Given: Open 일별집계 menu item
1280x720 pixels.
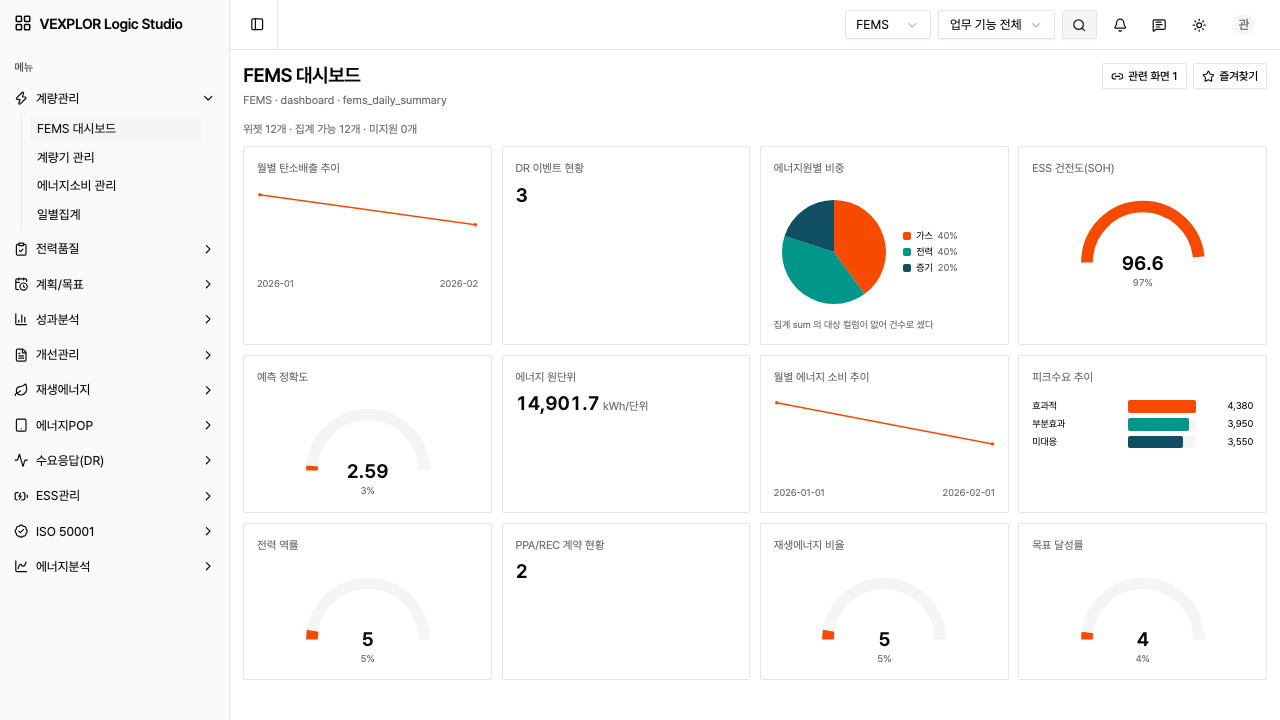Looking at the screenshot, I should (x=115, y=214).
